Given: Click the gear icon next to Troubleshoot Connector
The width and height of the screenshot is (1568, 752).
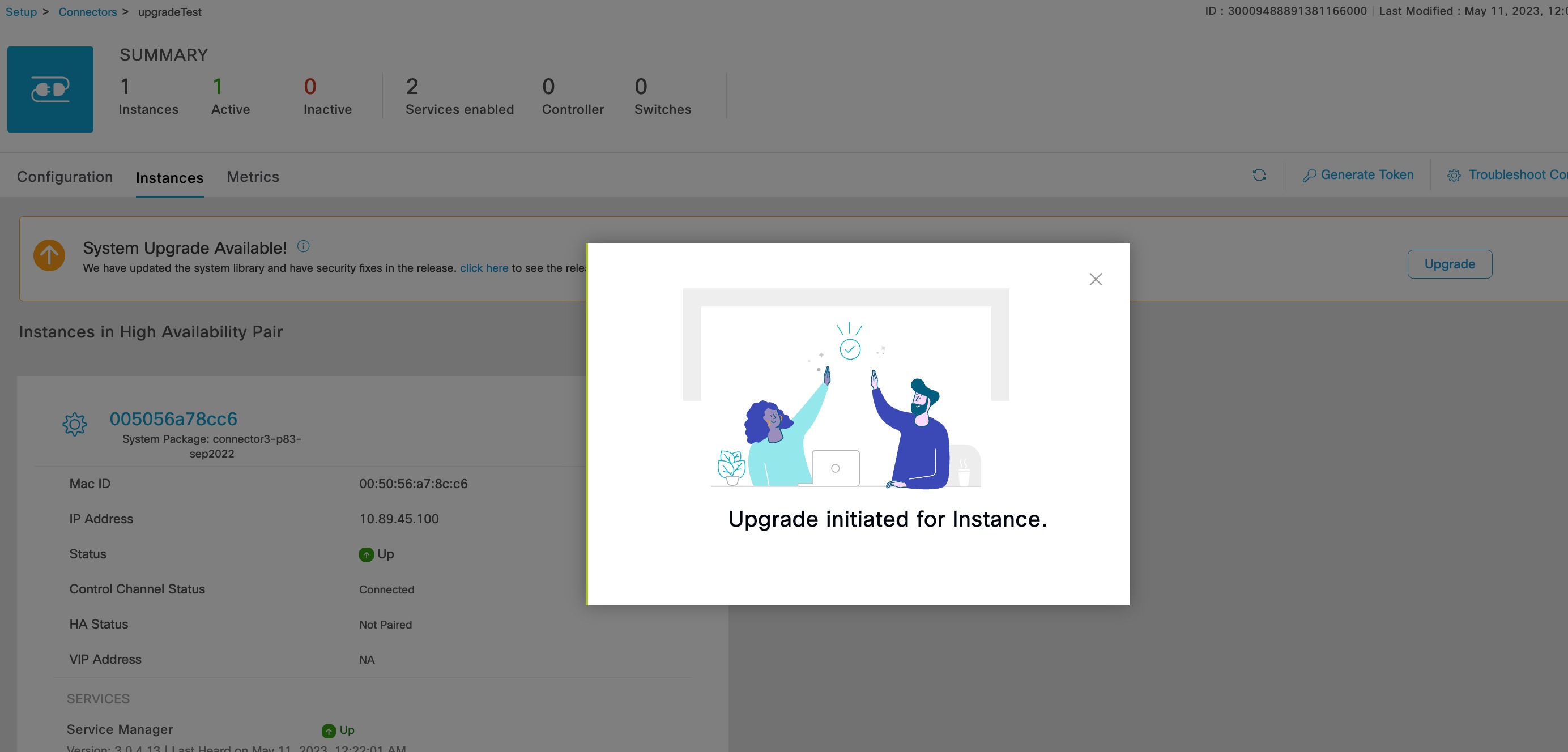Looking at the screenshot, I should [1455, 175].
